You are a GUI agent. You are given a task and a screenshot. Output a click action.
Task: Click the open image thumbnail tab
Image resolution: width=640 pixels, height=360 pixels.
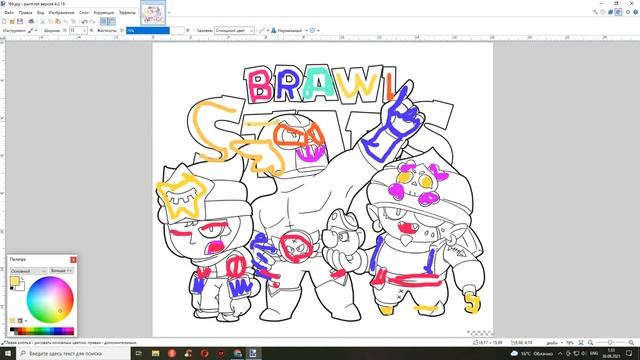153,13
